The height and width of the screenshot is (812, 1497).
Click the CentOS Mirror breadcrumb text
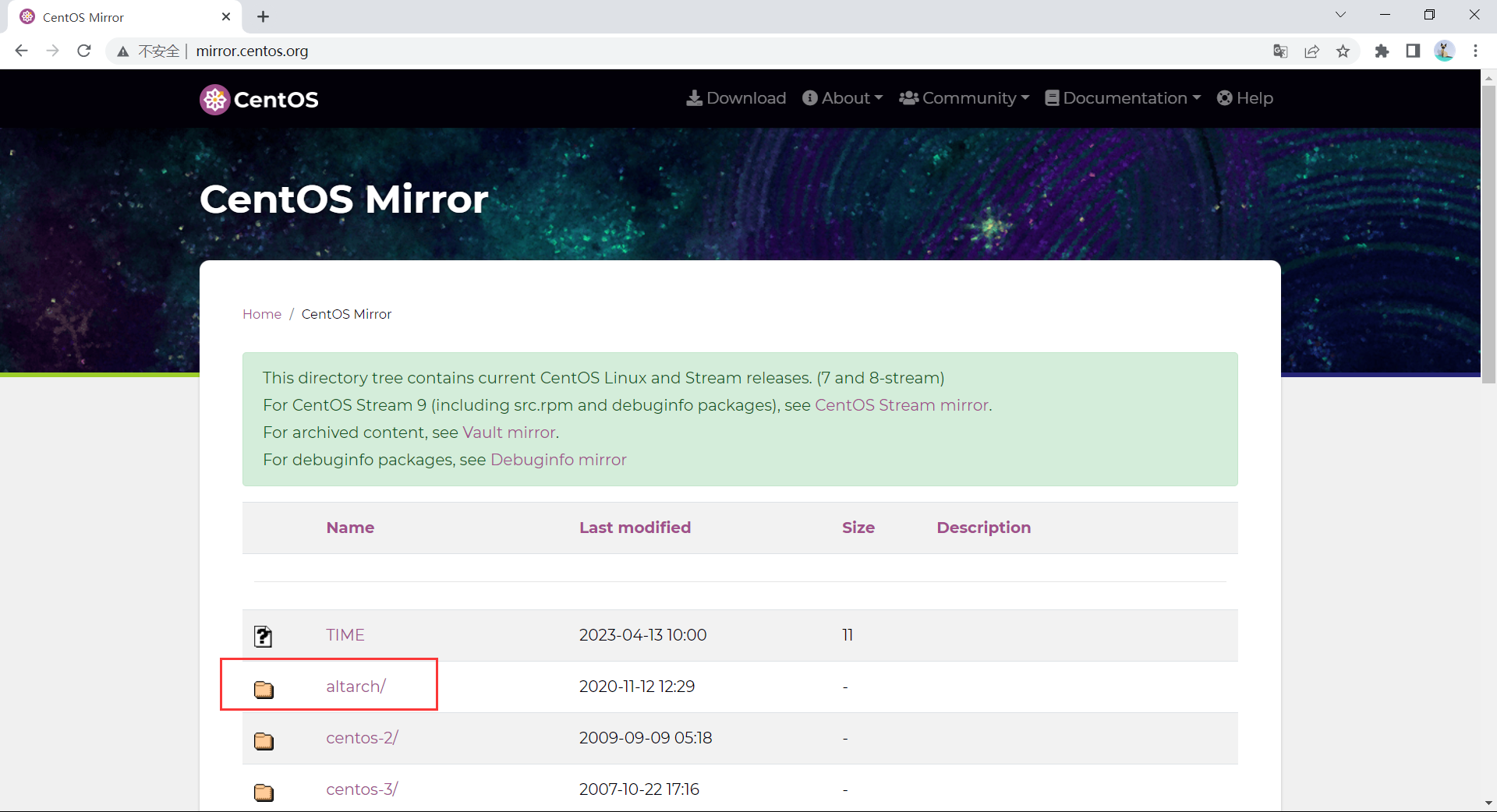347,314
